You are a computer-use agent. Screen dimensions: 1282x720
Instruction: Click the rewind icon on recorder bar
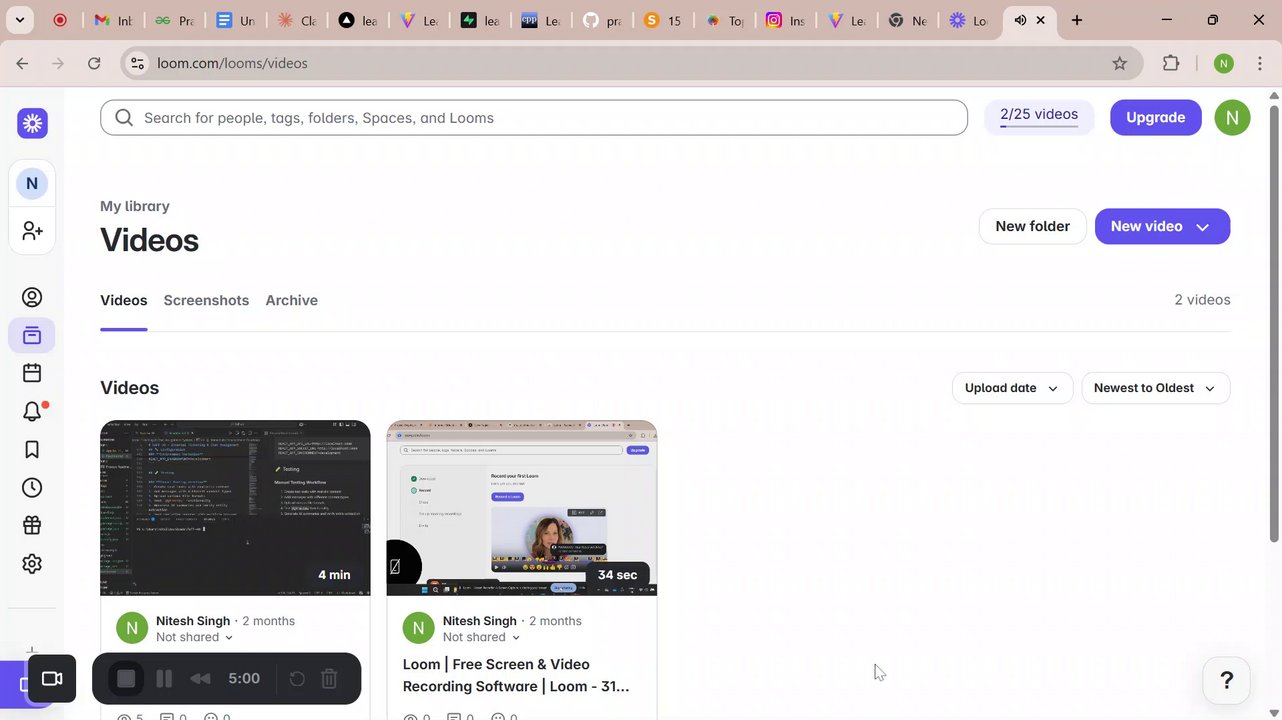(200, 679)
